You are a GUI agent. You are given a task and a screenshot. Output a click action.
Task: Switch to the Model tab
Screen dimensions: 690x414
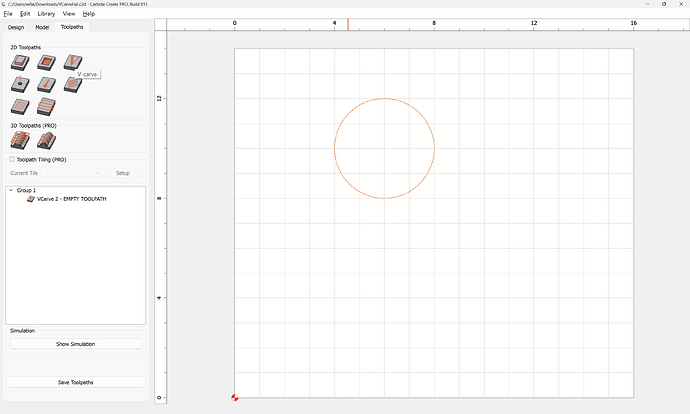click(42, 27)
